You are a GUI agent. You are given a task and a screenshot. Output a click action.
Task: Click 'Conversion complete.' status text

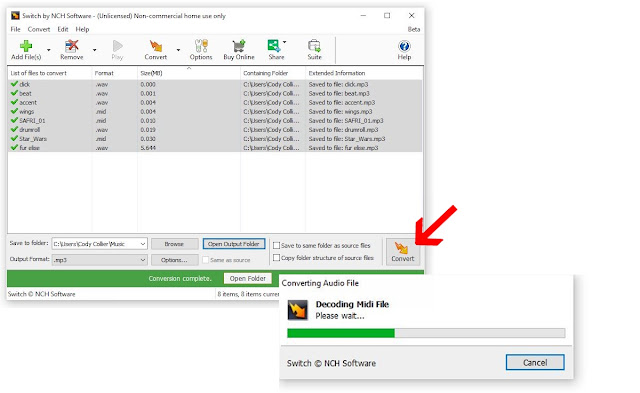click(180, 278)
